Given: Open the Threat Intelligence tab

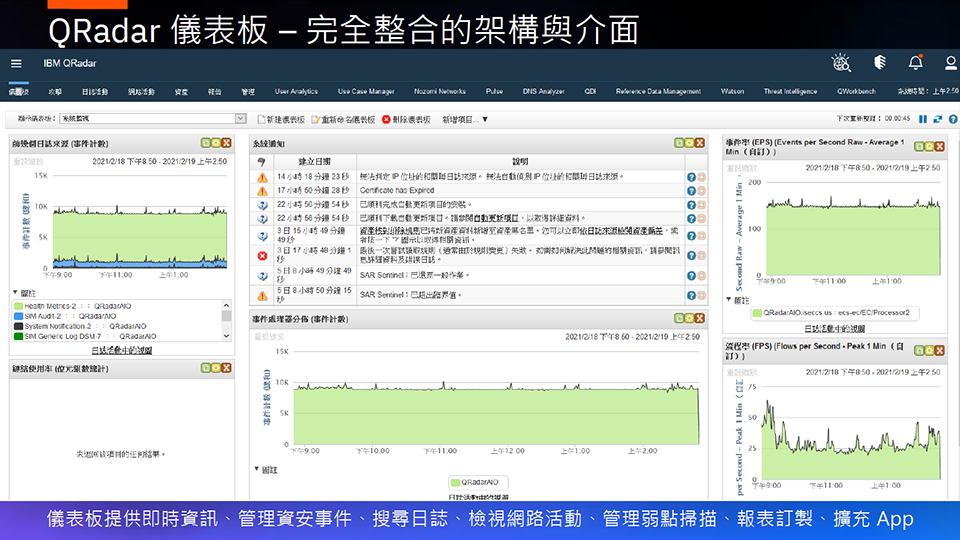Looking at the screenshot, I should pyautogui.click(x=790, y=91).
